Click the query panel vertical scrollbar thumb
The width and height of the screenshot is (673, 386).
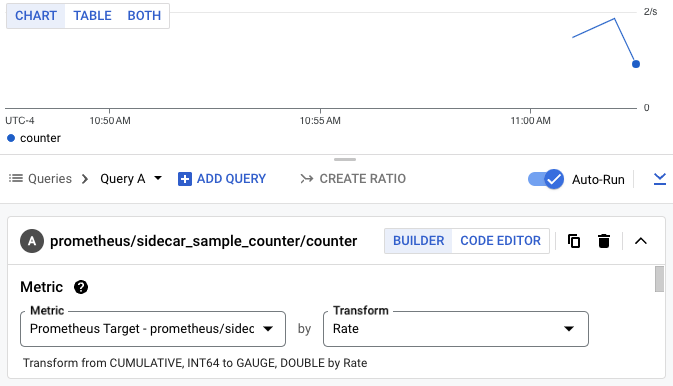[659, 279]
